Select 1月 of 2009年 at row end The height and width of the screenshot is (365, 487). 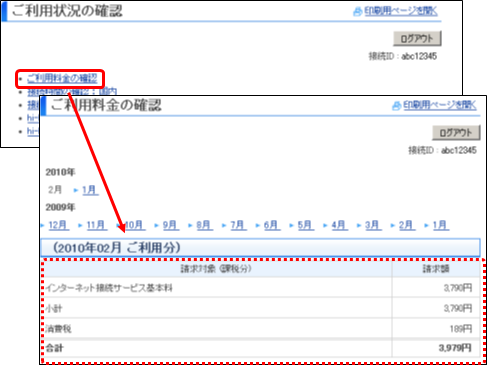point(440,225)
